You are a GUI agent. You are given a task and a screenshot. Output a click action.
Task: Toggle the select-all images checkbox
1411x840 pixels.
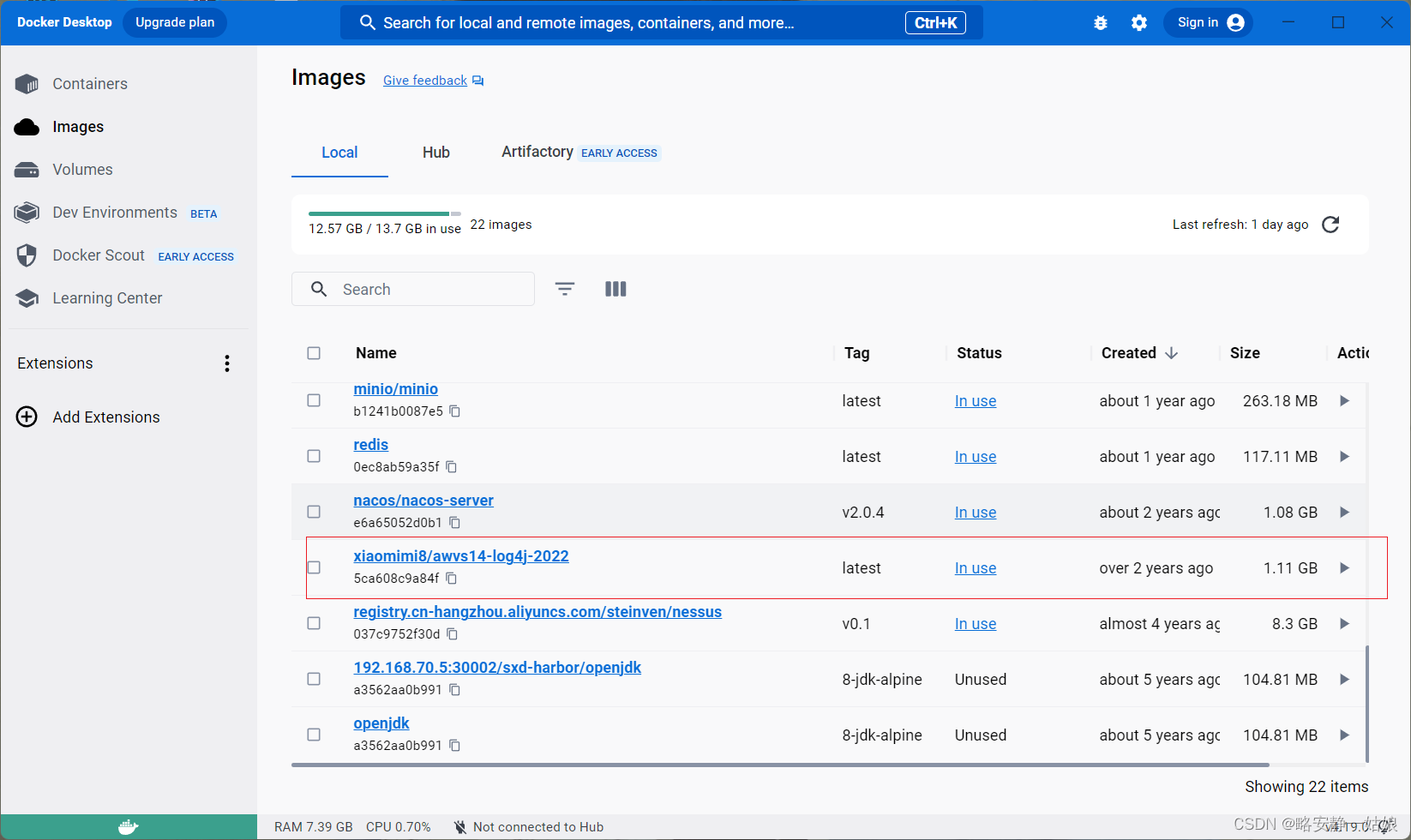314,353
